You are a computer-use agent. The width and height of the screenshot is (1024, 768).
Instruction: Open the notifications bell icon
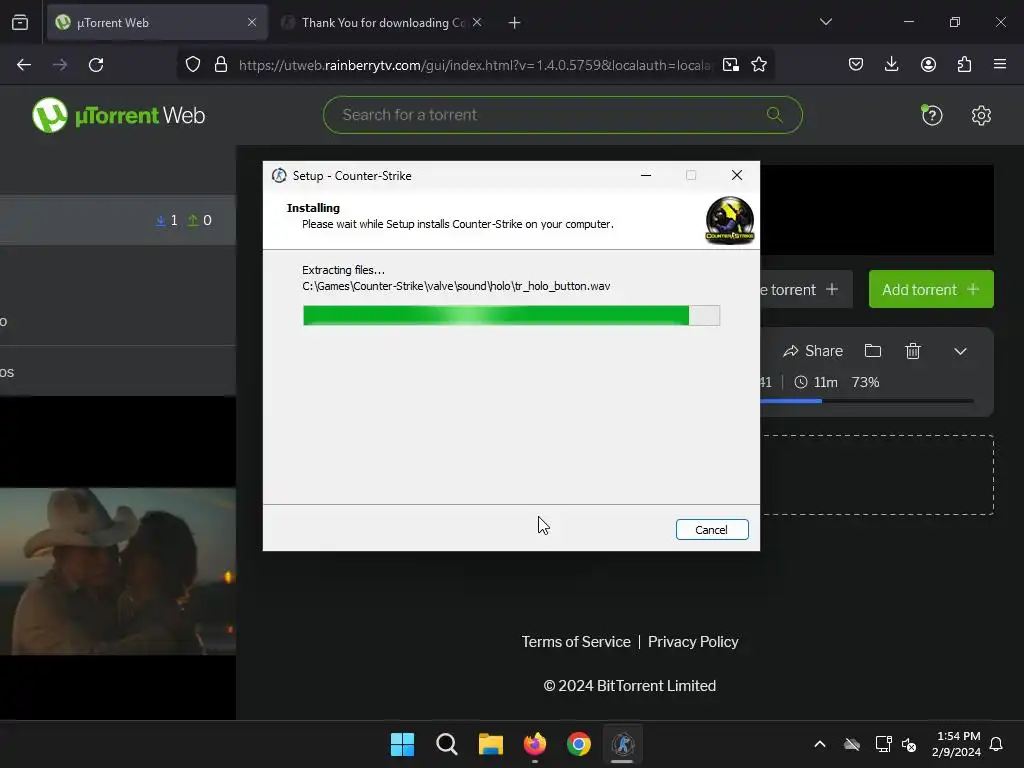click(x=996, y=744)
